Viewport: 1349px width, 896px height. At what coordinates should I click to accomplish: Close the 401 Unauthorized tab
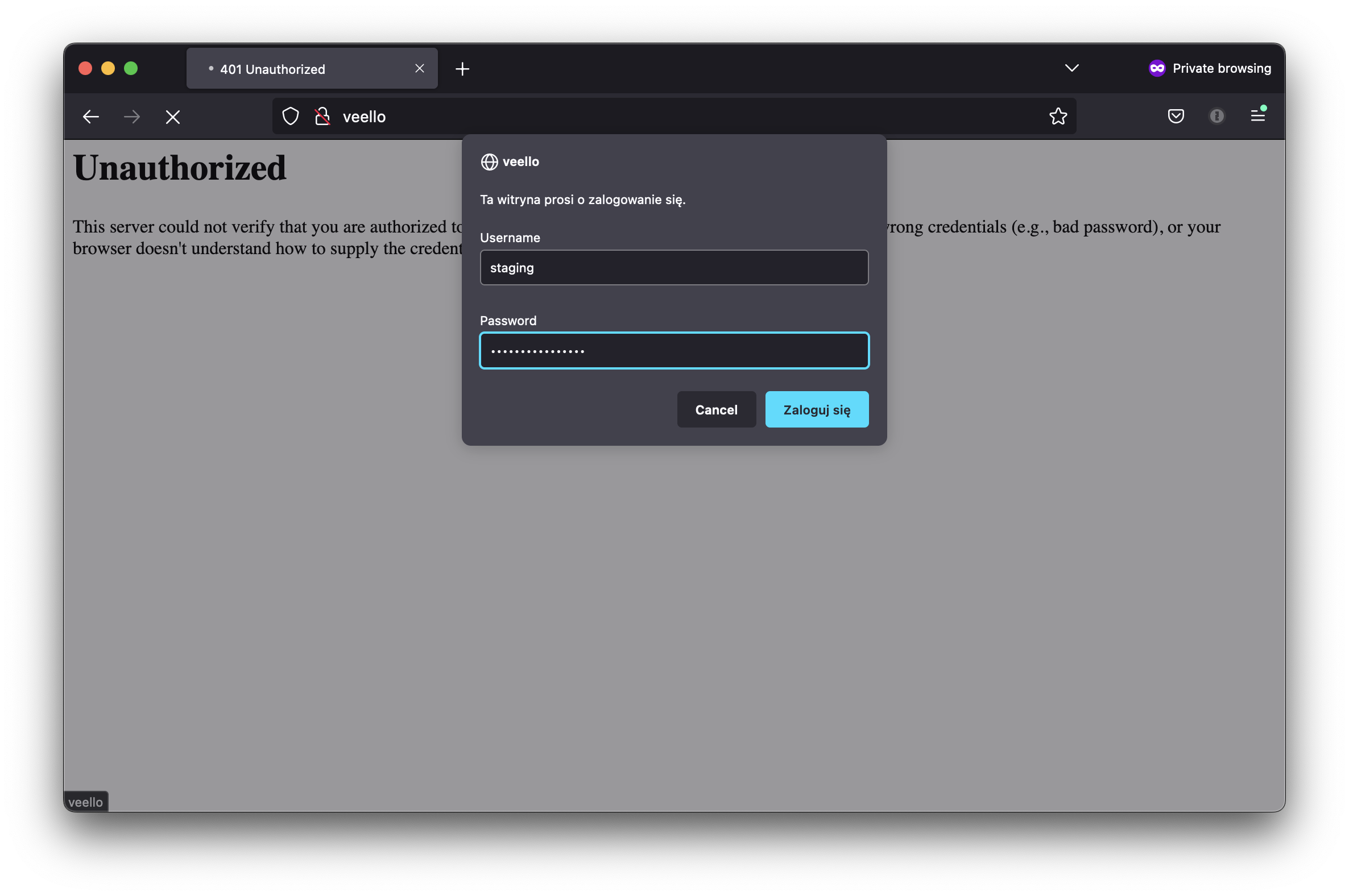point(420,69)
